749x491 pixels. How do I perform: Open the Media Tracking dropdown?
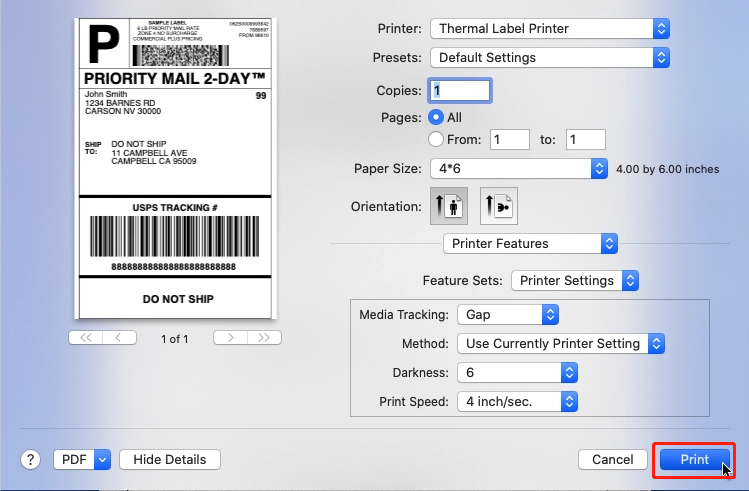508,315
